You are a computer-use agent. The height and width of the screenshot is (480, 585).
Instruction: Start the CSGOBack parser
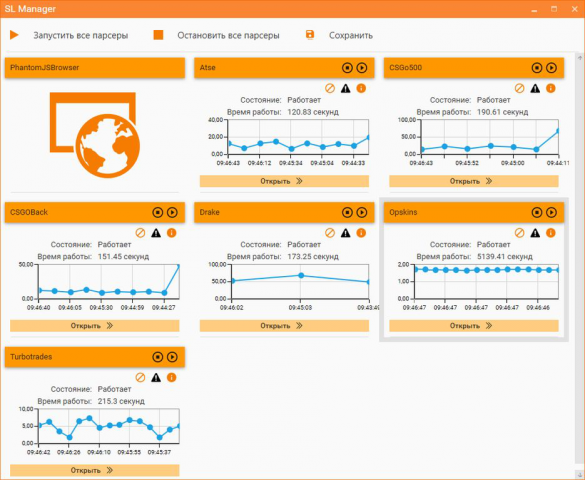[172, 212]
